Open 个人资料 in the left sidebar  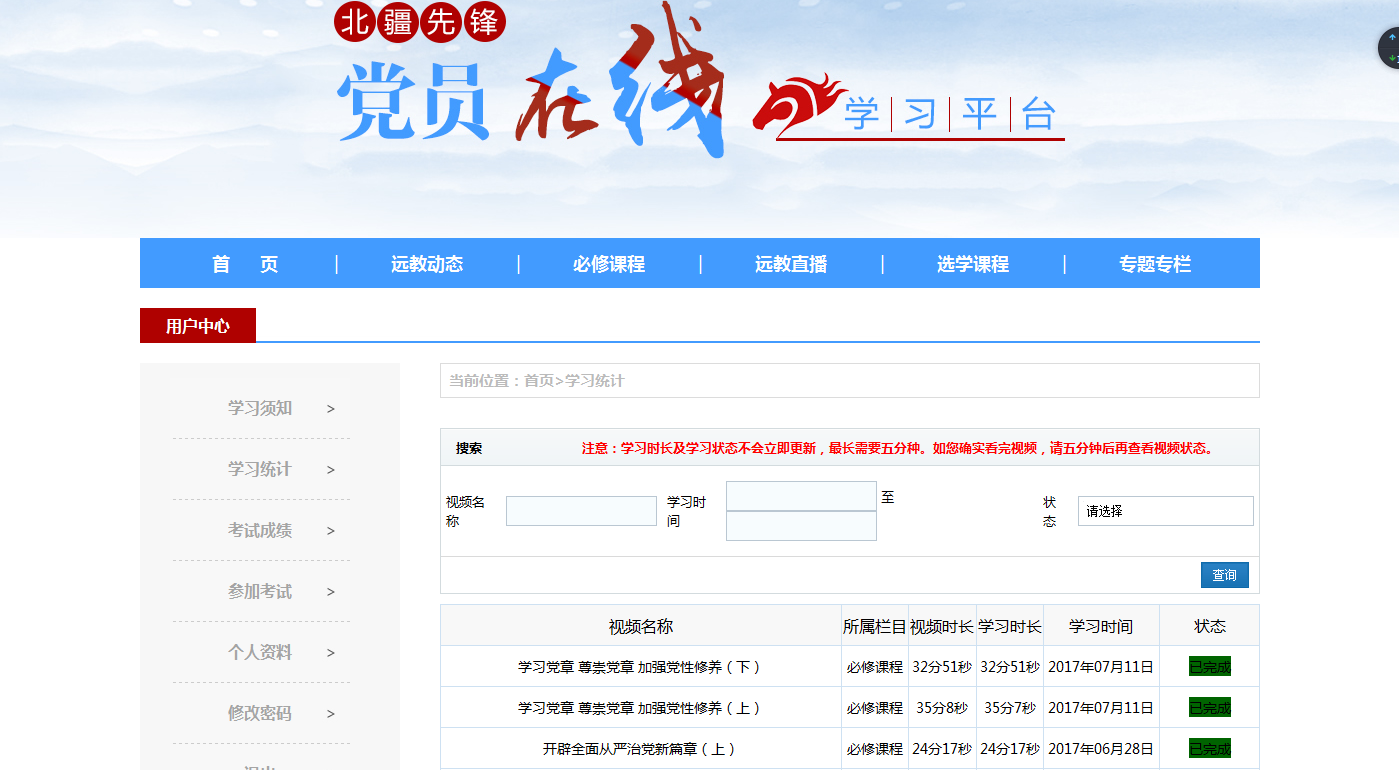[260, 653]
